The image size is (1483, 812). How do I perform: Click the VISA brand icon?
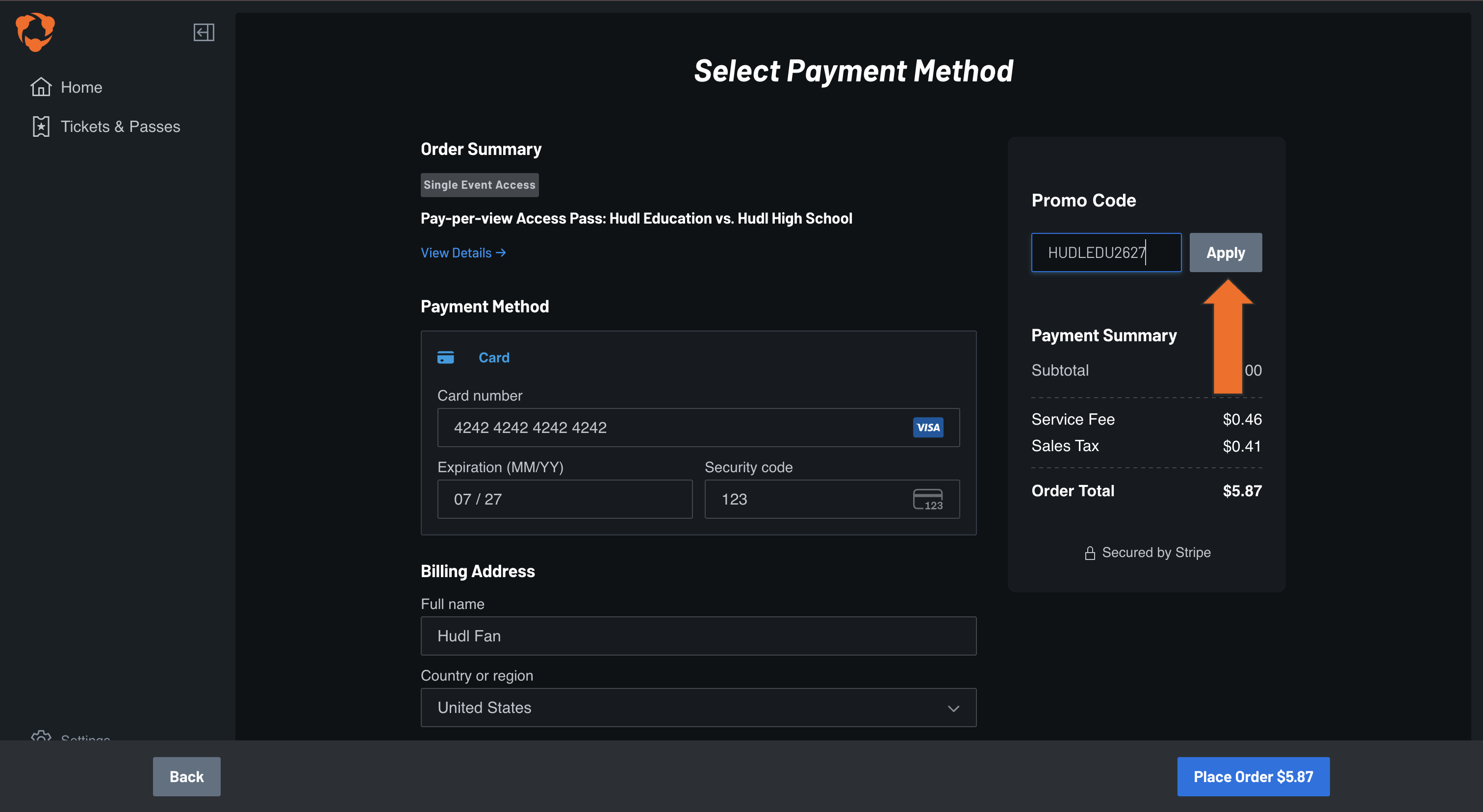[x=928, y=428]
